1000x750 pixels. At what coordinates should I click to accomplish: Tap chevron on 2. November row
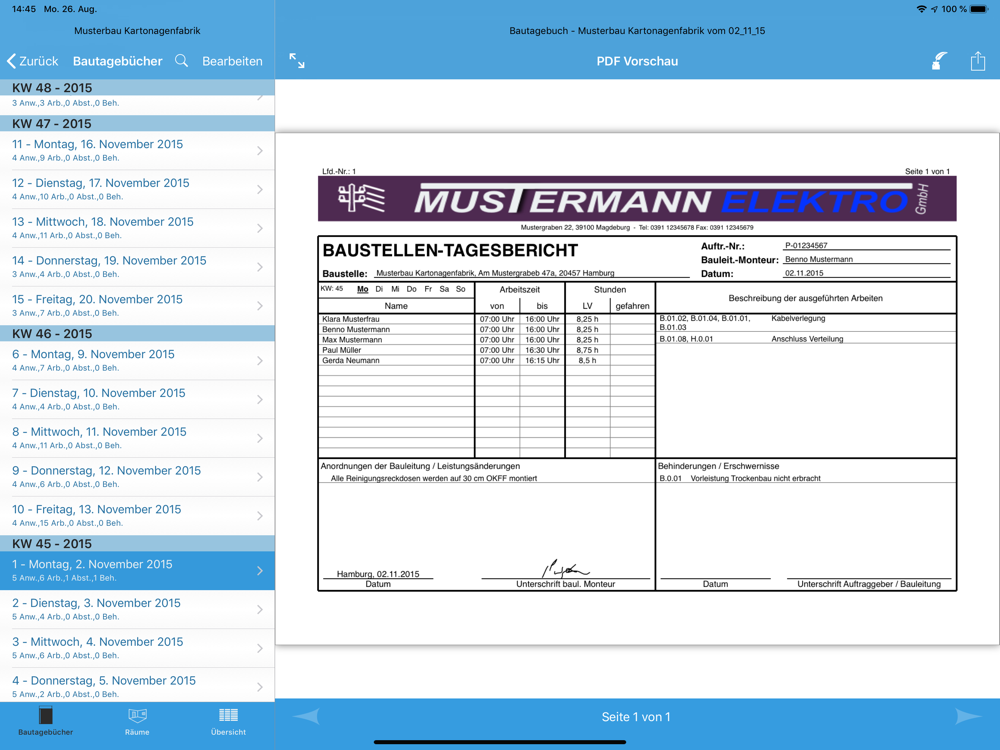point(260,571)
